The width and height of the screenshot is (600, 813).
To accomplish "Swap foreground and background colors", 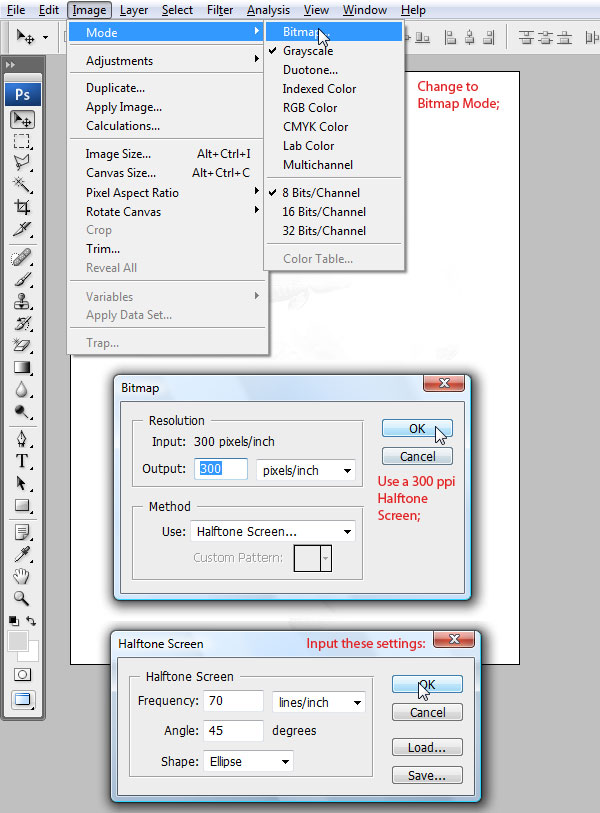I will click(x=32, y=621).
